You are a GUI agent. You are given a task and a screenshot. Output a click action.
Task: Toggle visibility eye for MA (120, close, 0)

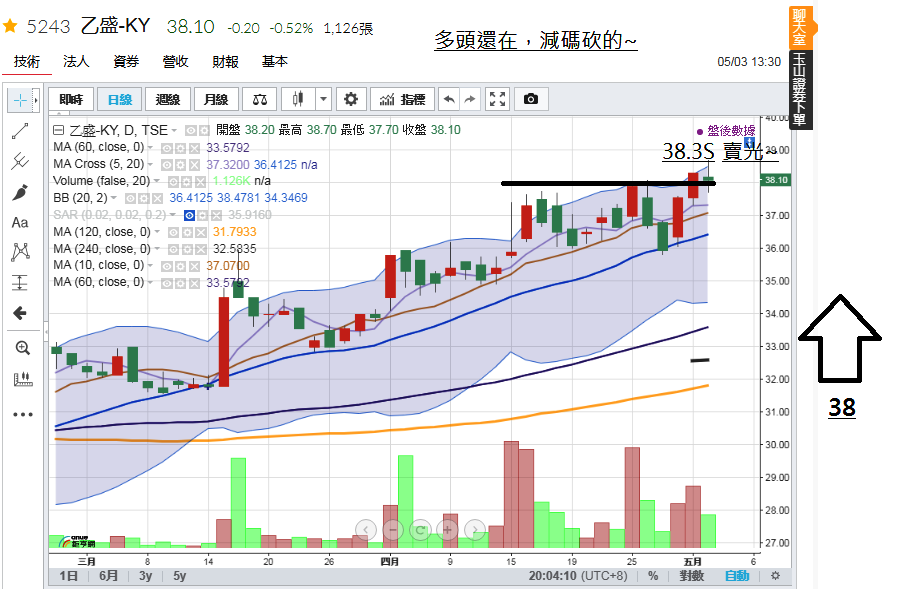coord(173,233)
